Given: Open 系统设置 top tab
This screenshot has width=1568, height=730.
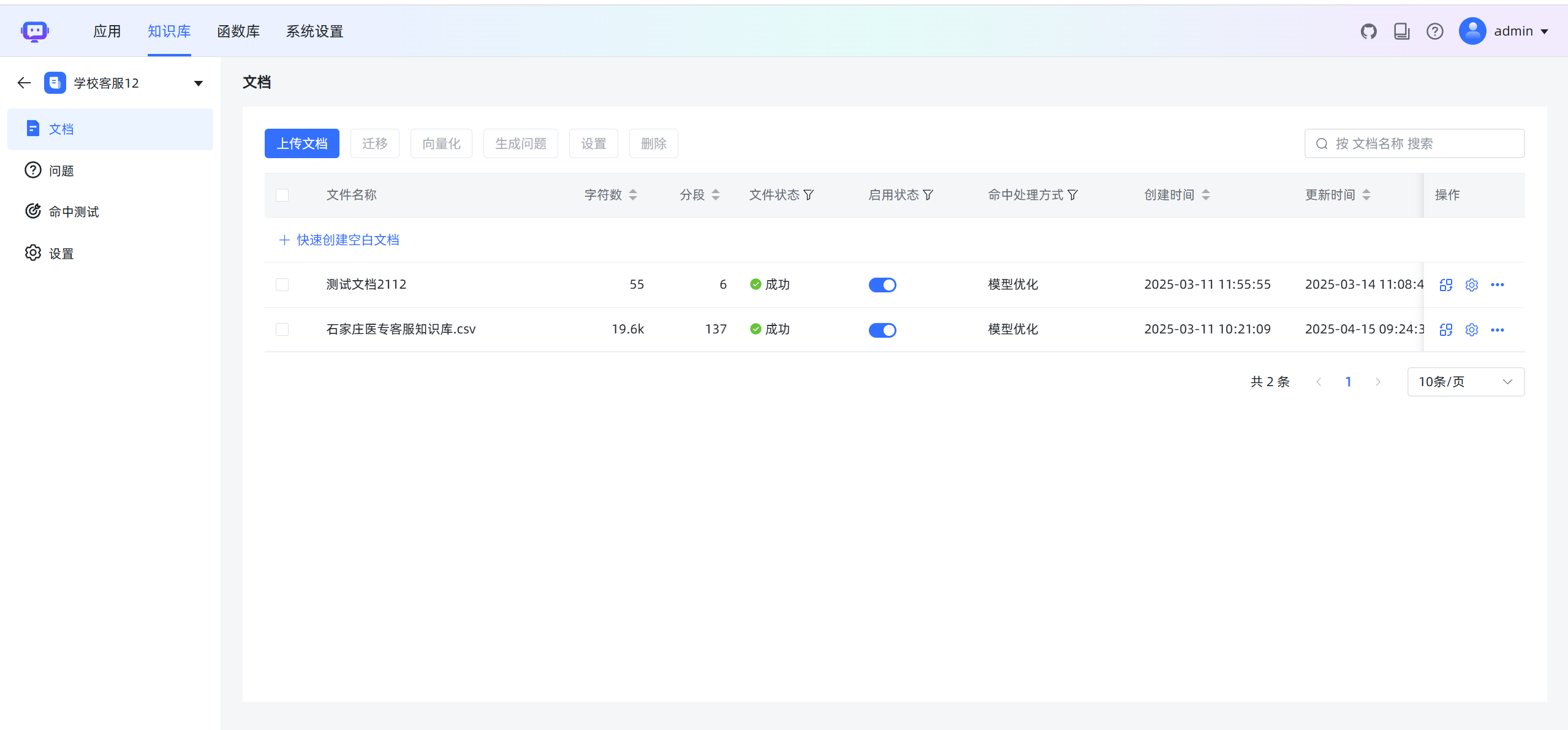Looking at the screenshot, I should click(314, 31).
